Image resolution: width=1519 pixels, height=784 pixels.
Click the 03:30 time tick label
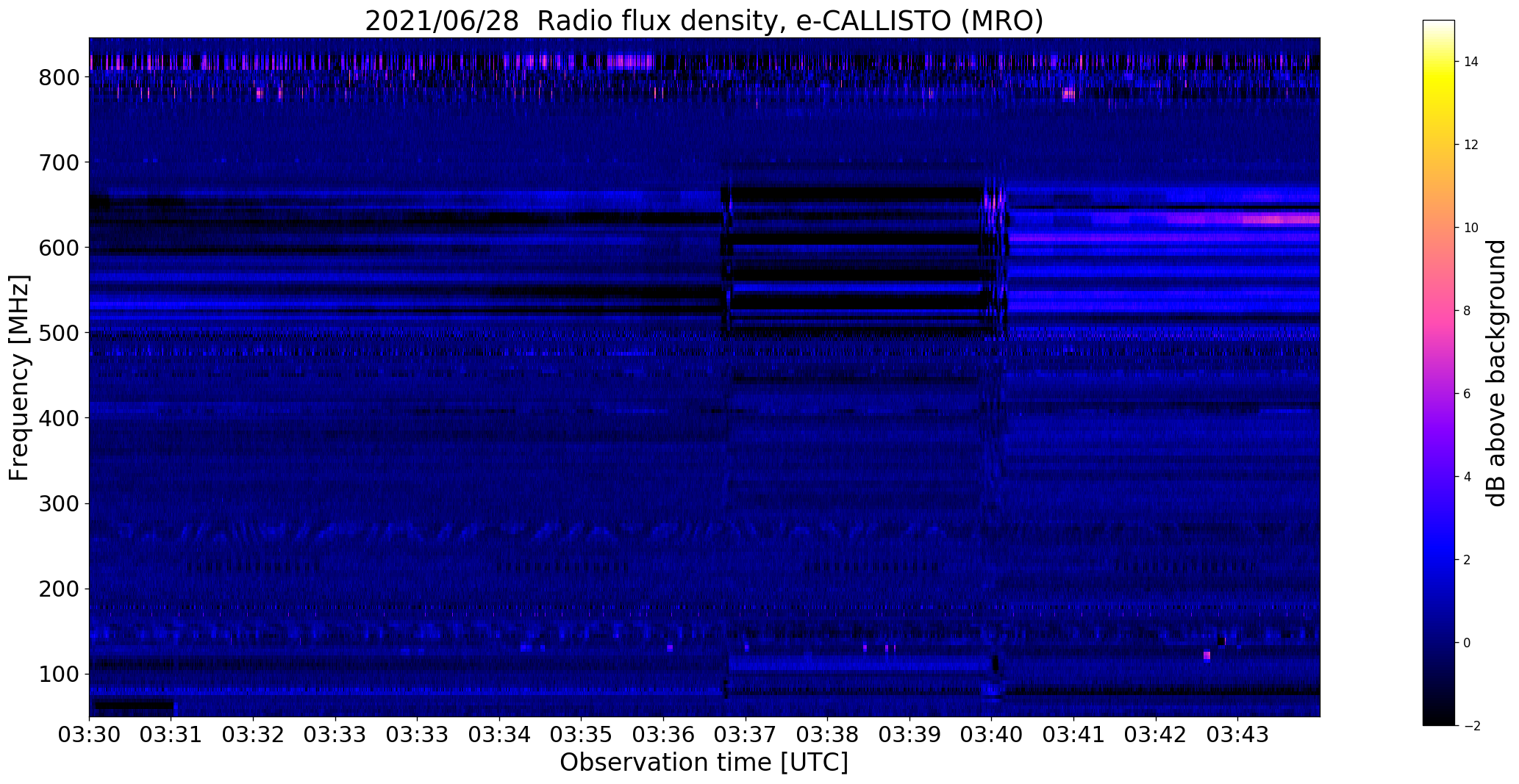(x=89, y=736)
